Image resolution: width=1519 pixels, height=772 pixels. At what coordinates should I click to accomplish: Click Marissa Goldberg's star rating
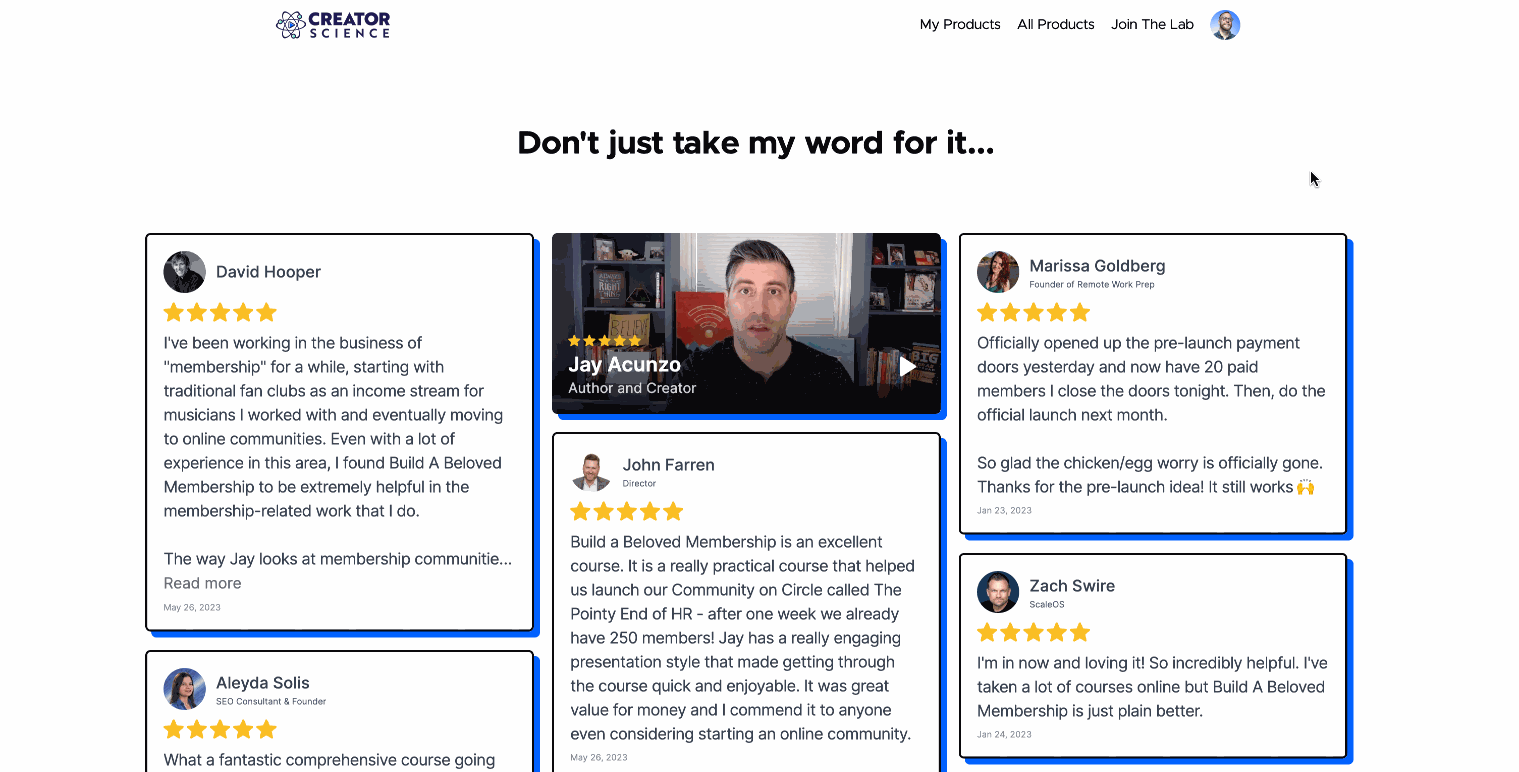pyautogui.click(x=1033, y=313)
